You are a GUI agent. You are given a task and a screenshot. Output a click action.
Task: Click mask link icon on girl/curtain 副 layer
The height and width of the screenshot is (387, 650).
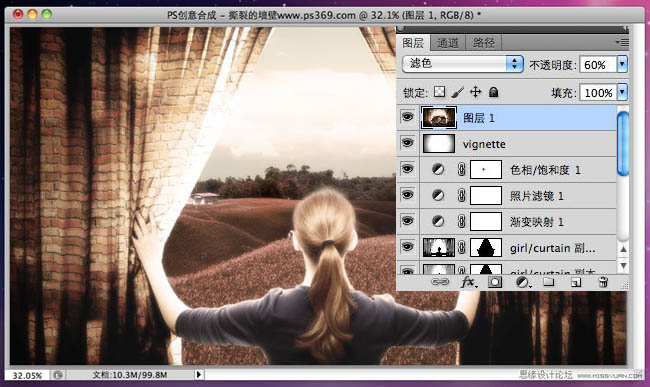coord(461,248)
